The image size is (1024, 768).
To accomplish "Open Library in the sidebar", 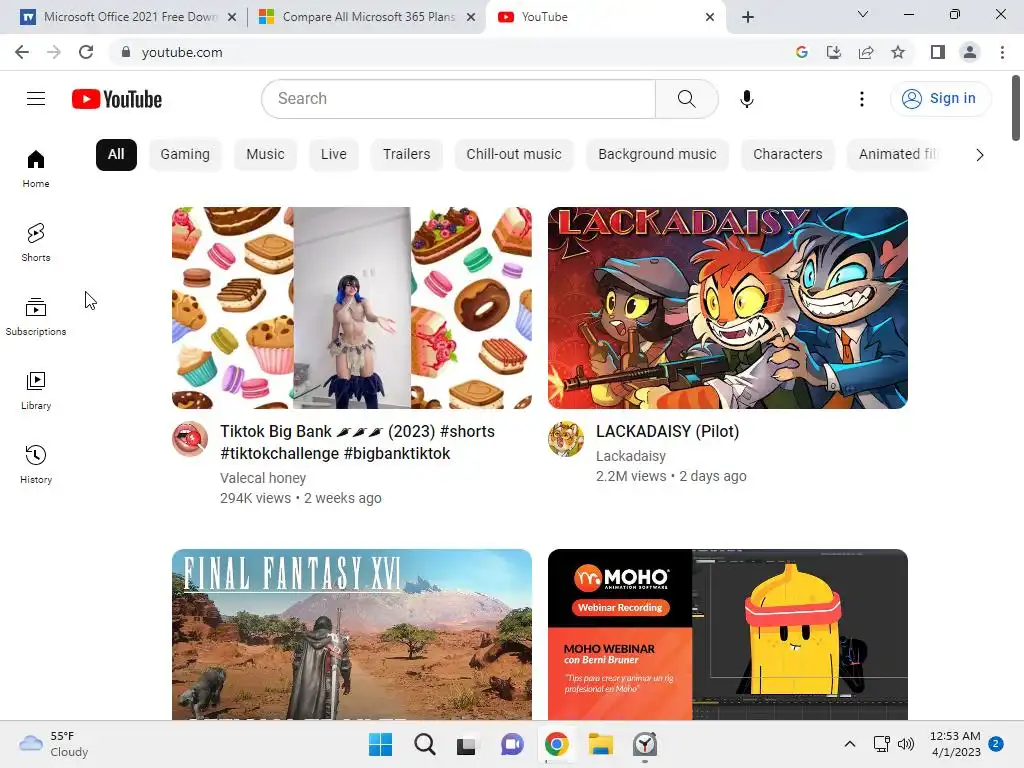I will tap(36, 391).
